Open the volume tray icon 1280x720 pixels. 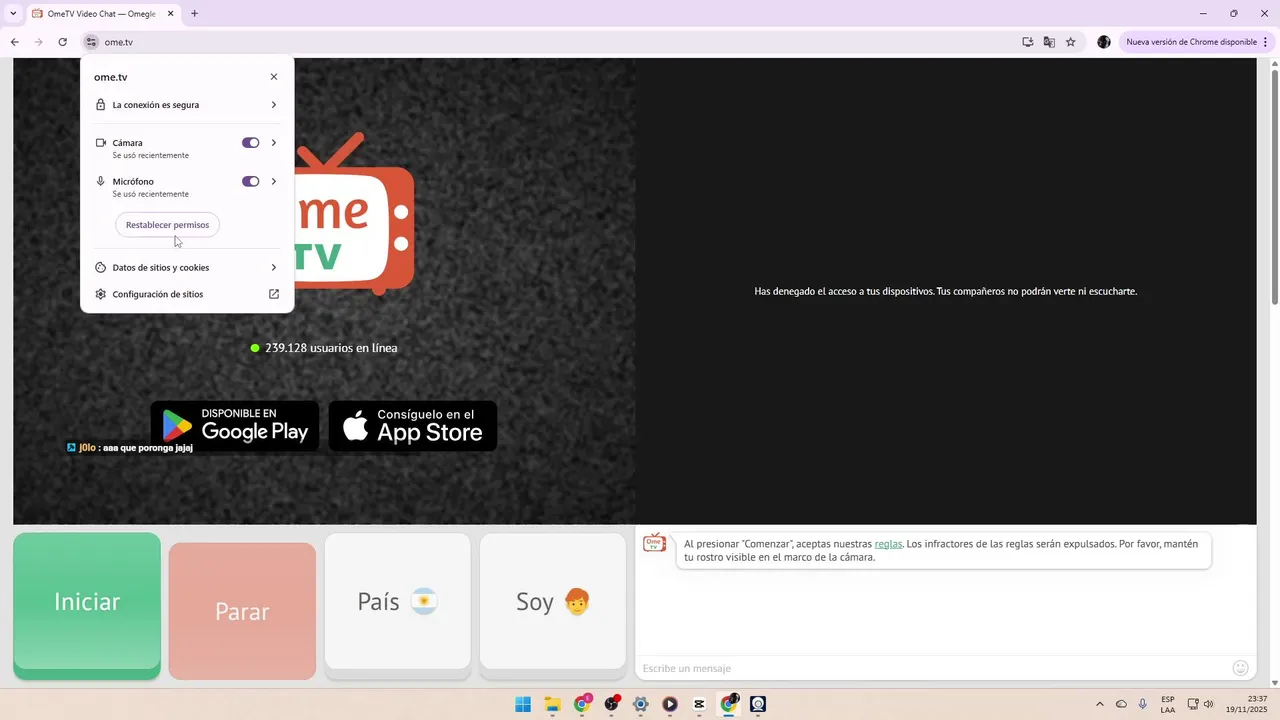pyautogui.click(x=1209, y=704)
